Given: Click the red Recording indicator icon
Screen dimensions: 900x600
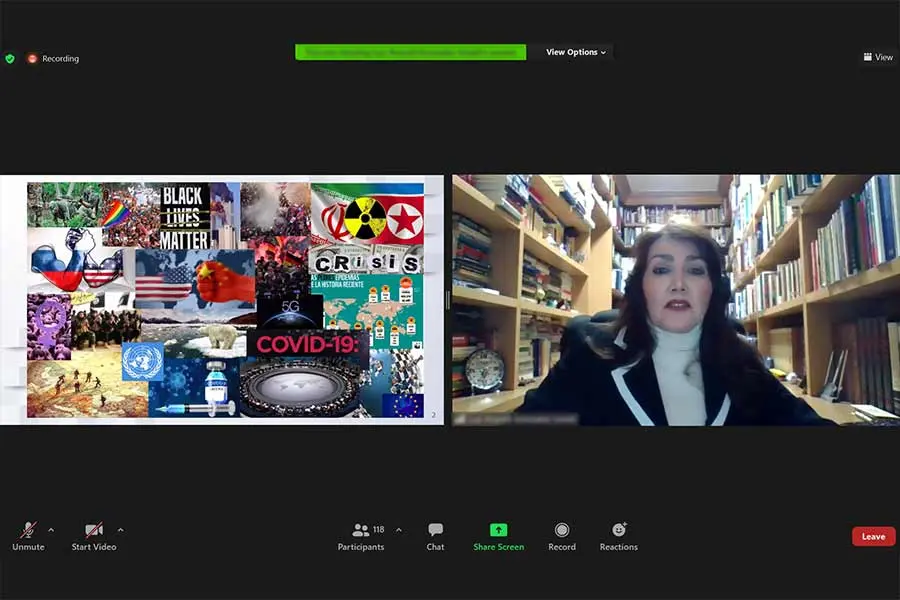Looking at the screenshot, I should click(32, 58).
